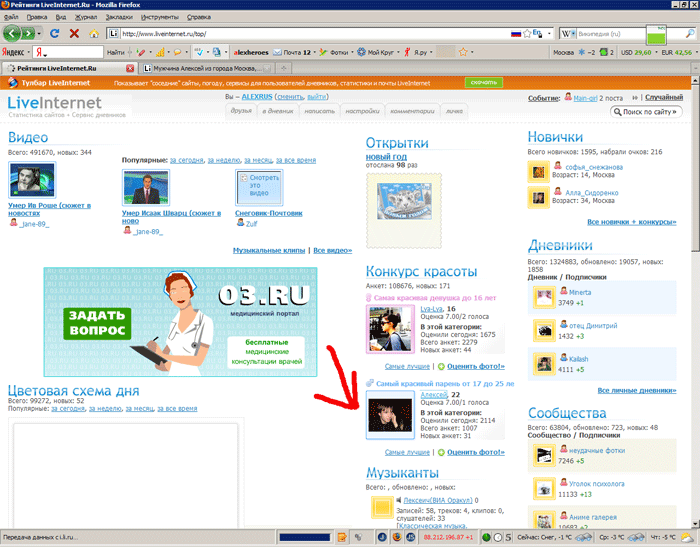The height and width of the screenshot is (547, 700).
Task: Click the EUR 42,56 currency rate
Action: pyautogui.click(x=677, y=52)
